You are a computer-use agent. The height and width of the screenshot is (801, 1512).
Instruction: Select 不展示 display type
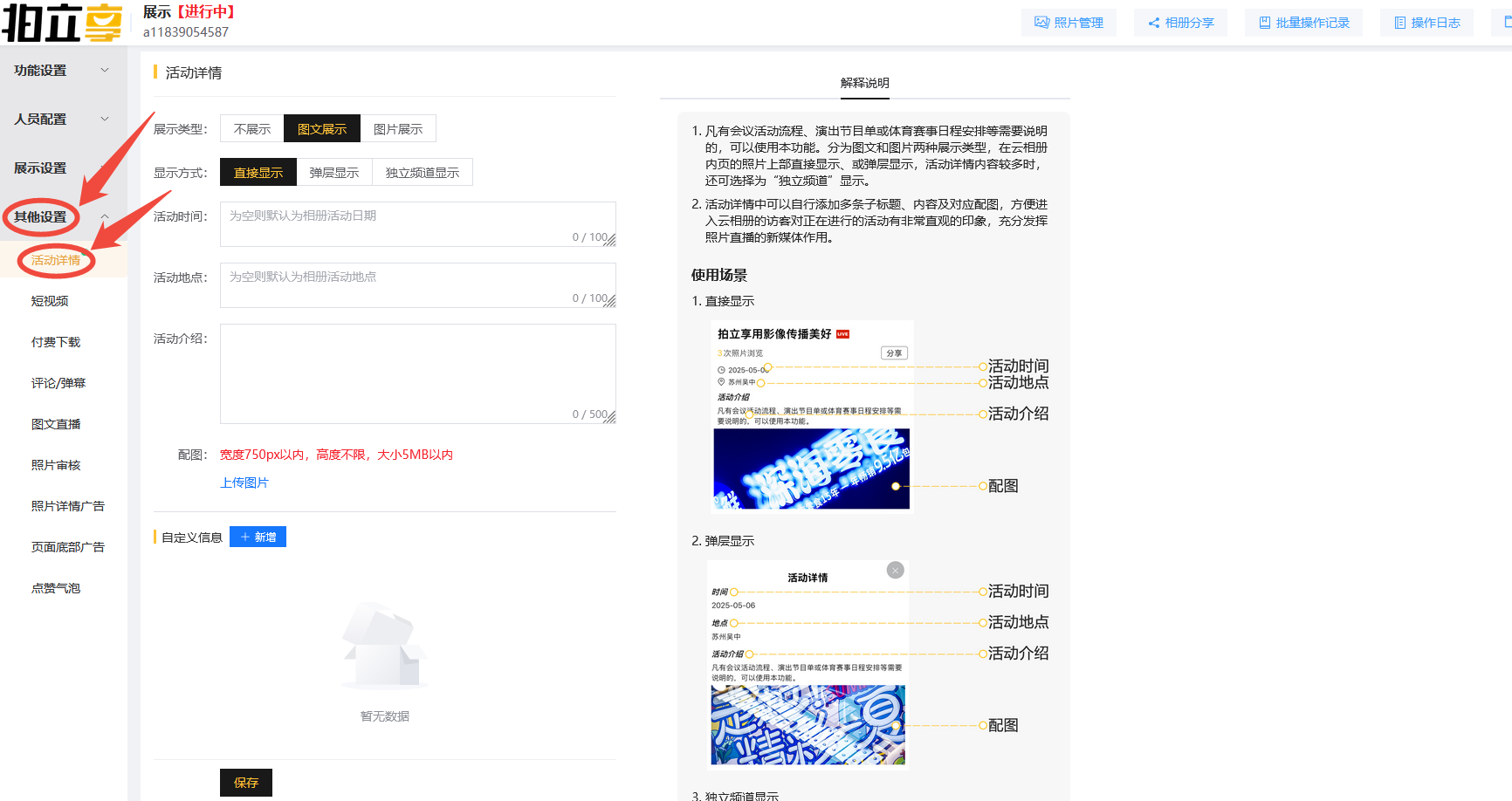(252, 129)
